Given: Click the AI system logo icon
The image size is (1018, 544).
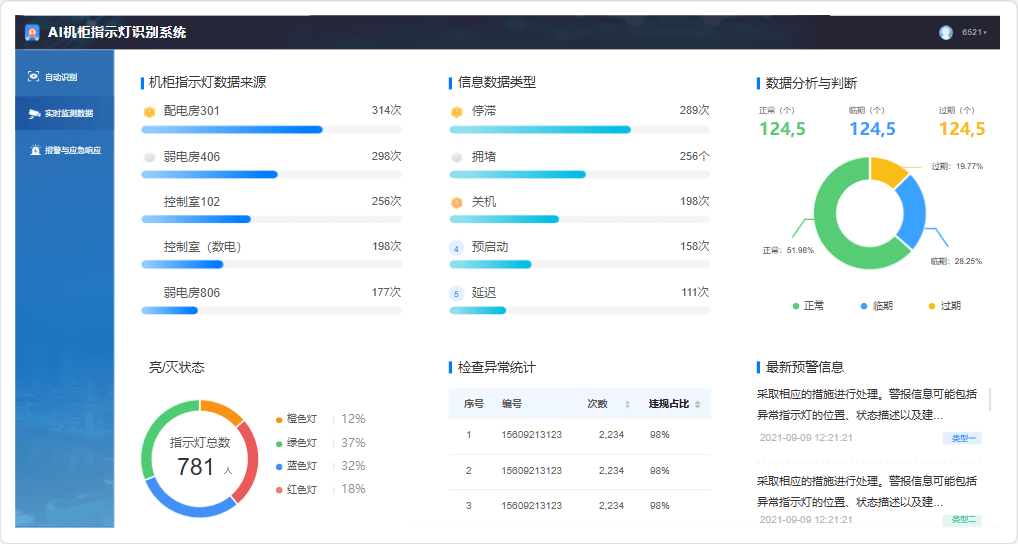Looking at the screenshot, I should (32, 32).
